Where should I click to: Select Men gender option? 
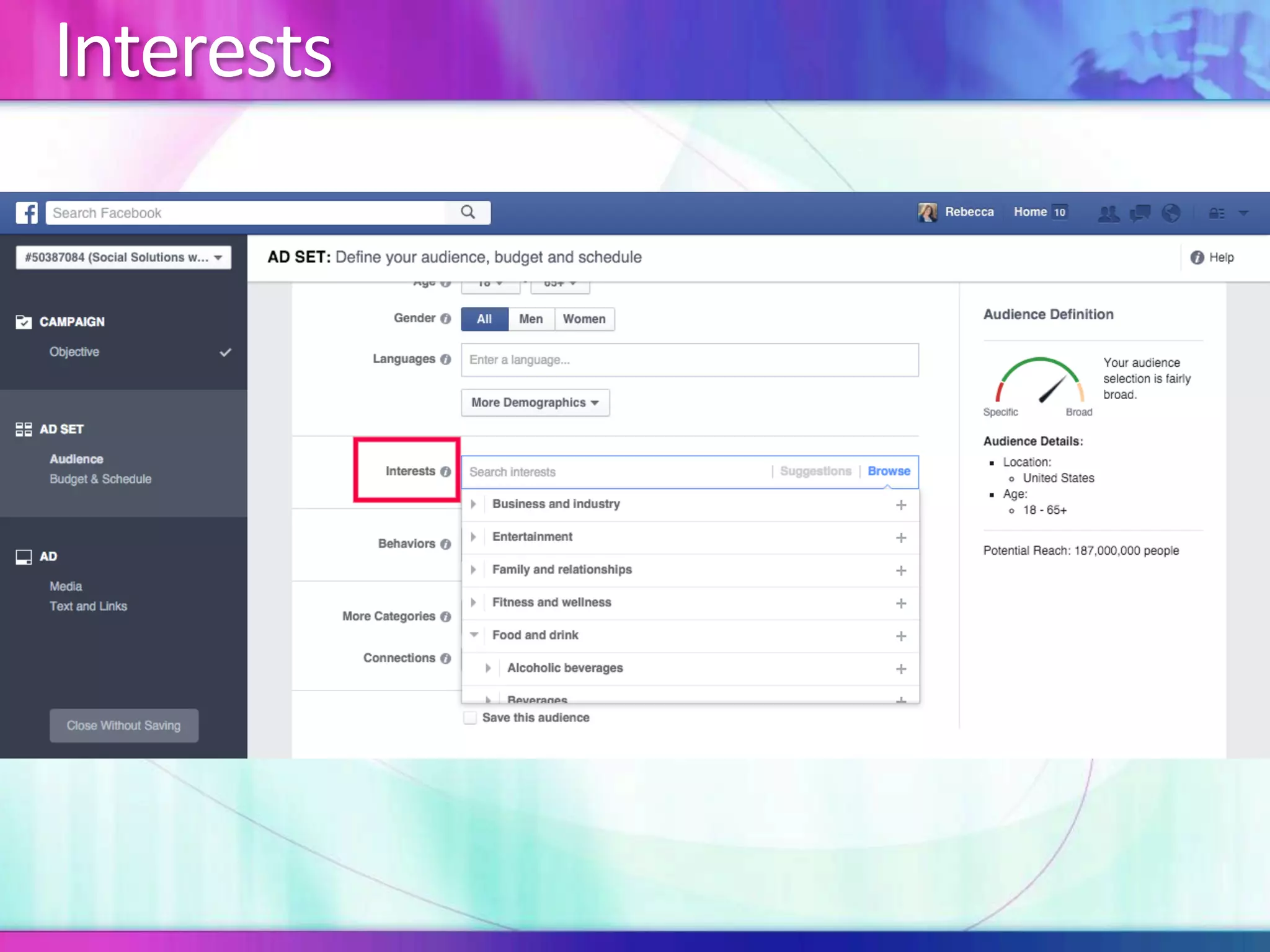tap(531, 319)
